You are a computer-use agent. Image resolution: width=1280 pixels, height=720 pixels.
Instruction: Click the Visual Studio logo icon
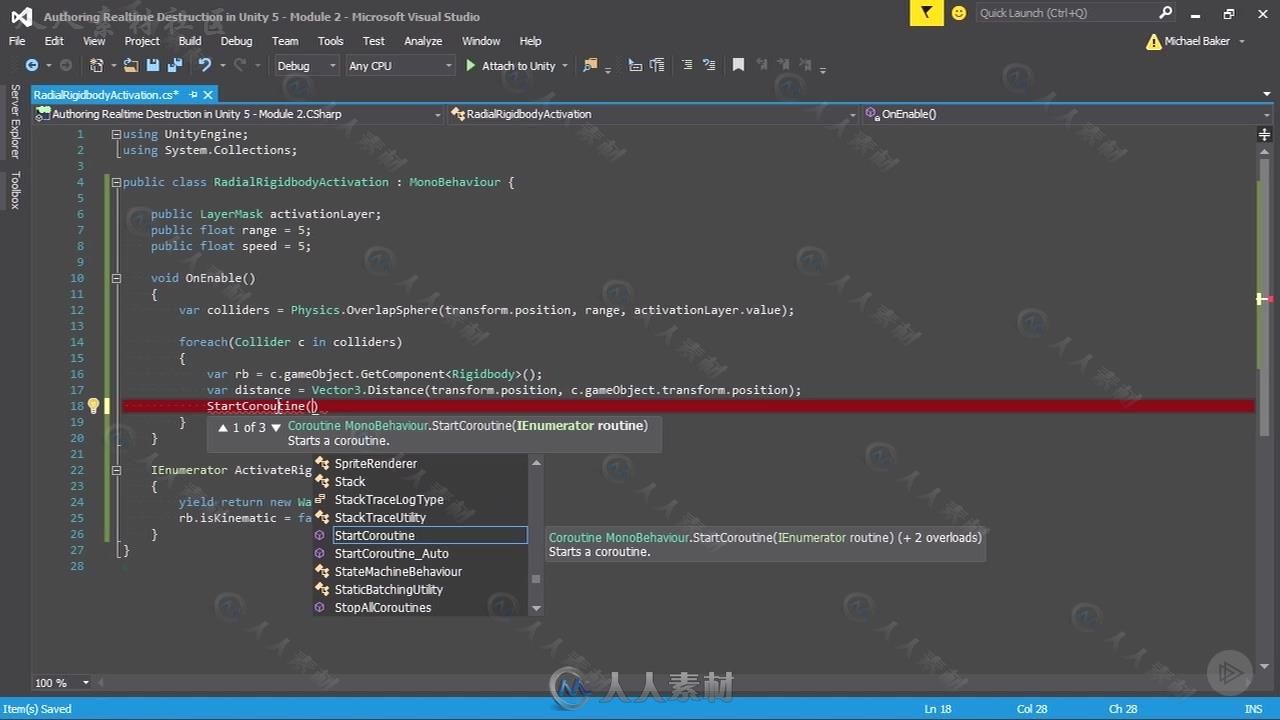(21, 16)
